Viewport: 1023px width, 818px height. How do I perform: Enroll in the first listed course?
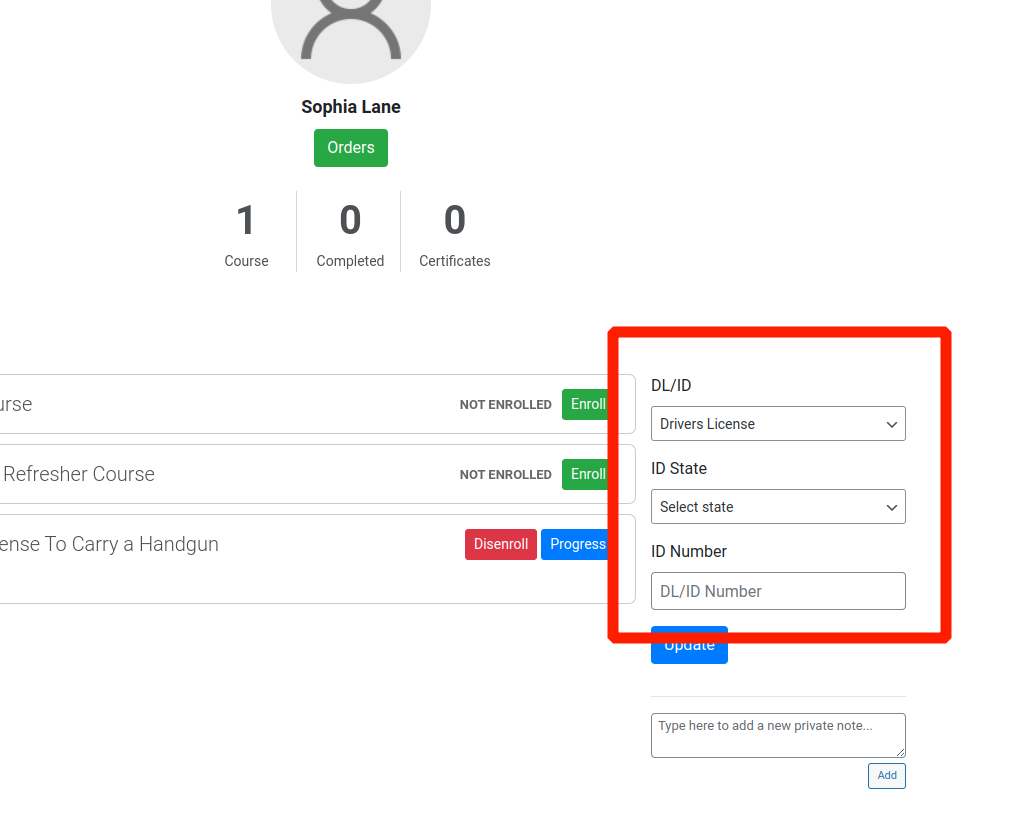tap(586, 404)
